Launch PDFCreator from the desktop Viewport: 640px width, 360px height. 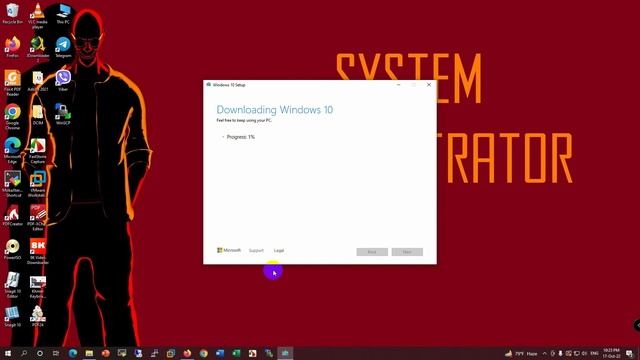point(12,215)
